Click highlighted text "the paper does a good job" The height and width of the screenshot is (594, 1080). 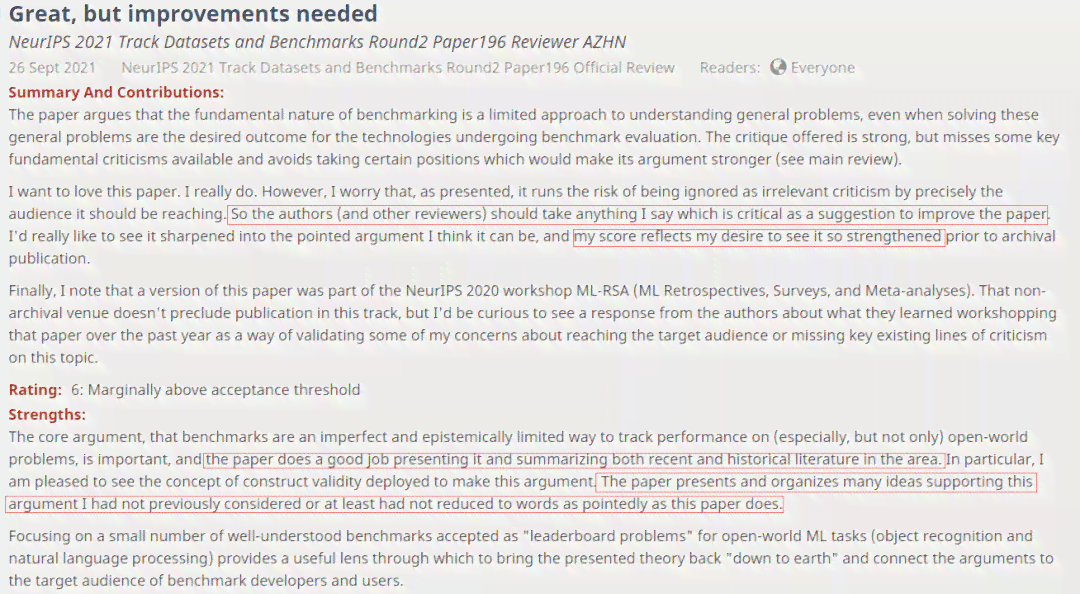[x=574, y=460]
